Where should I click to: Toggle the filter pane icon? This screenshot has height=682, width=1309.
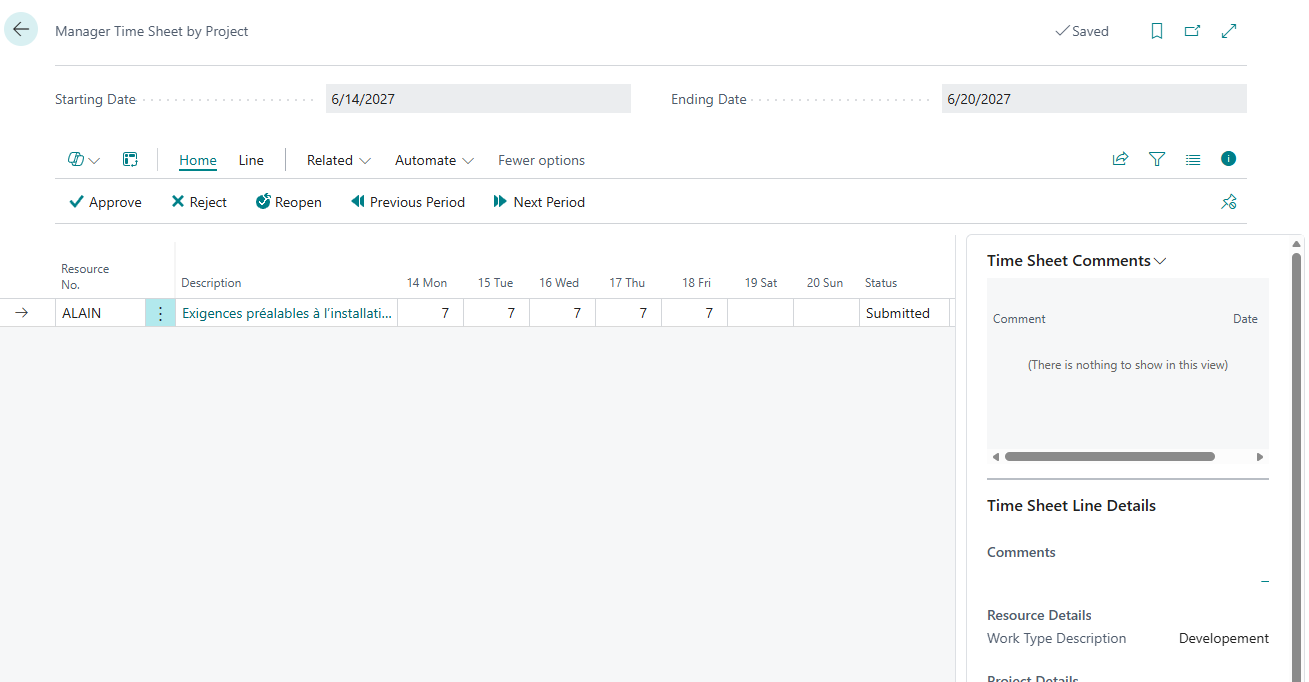click(1157, 159)
